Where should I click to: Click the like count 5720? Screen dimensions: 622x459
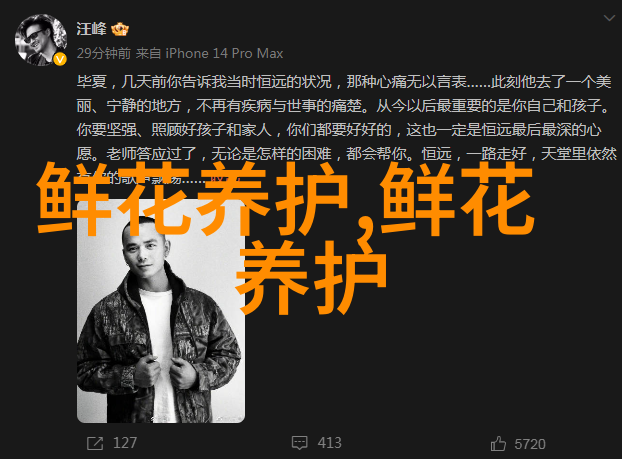pyautogui.click(x=530, y=444)
